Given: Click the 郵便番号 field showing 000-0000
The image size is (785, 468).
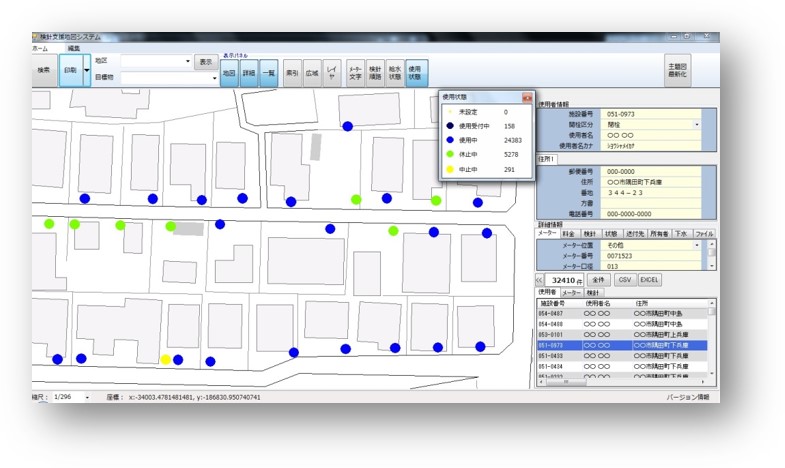Looking at the screenshot, I should point(650,172).
